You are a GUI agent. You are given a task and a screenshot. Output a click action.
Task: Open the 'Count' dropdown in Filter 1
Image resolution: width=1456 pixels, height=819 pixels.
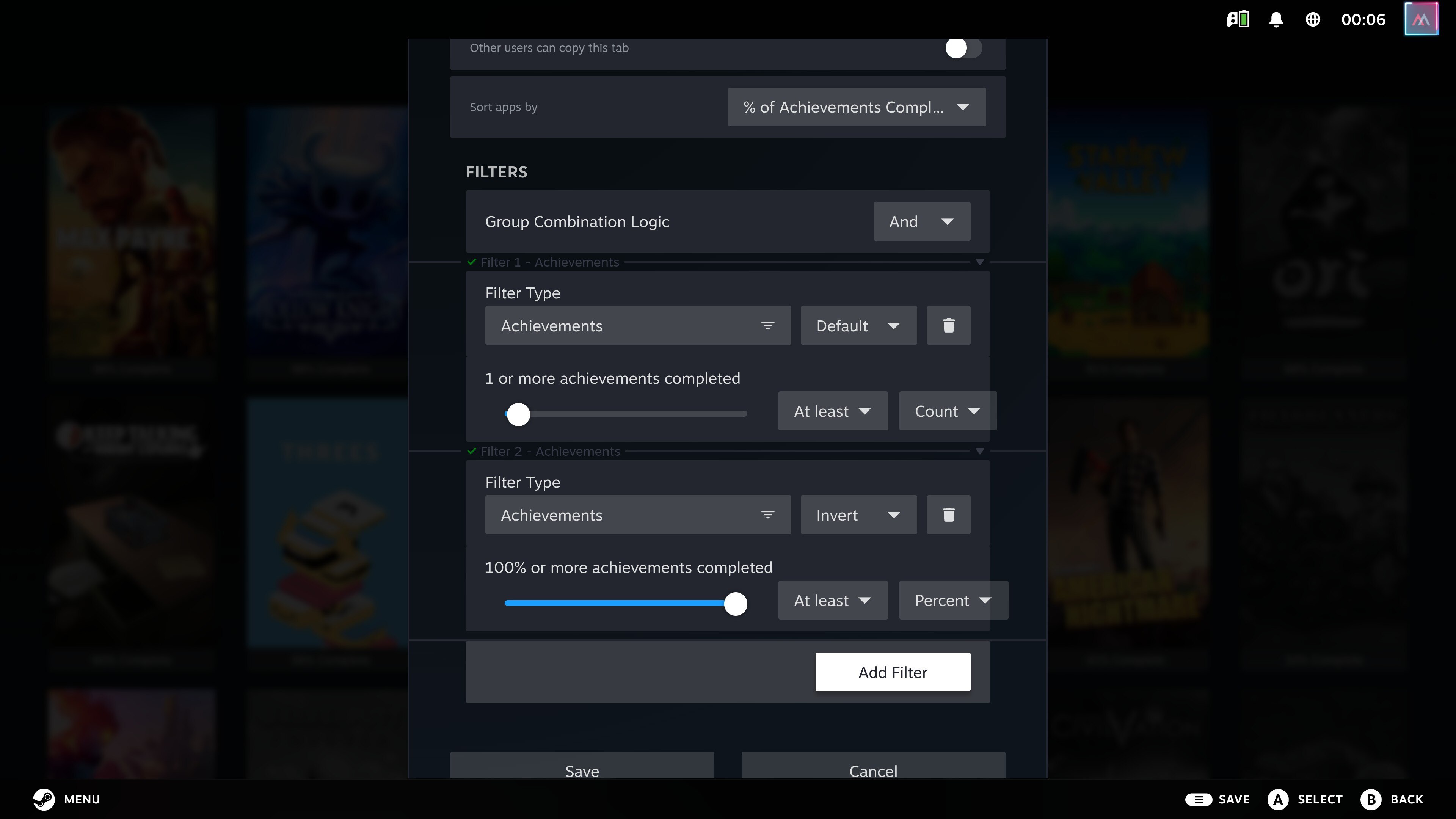click(947, 411)
